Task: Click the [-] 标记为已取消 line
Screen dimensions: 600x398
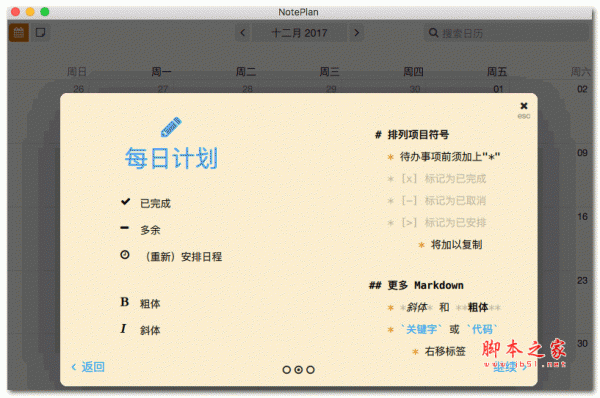Action: point(437,201)
